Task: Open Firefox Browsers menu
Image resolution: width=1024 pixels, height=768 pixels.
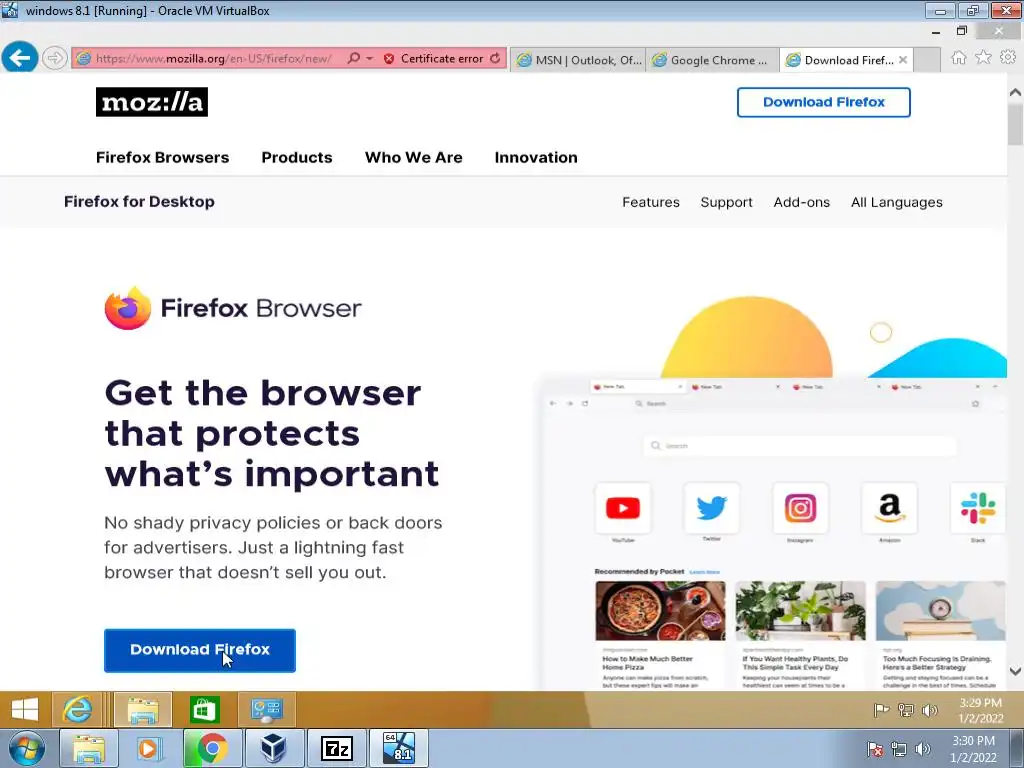Action: (163, 157)
